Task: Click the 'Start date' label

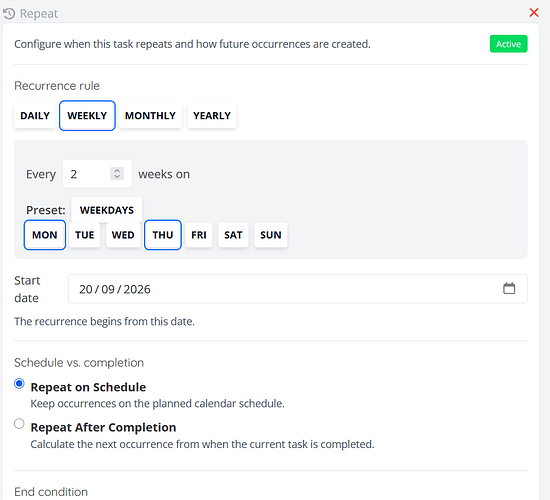Action: (x=27, y=289)
